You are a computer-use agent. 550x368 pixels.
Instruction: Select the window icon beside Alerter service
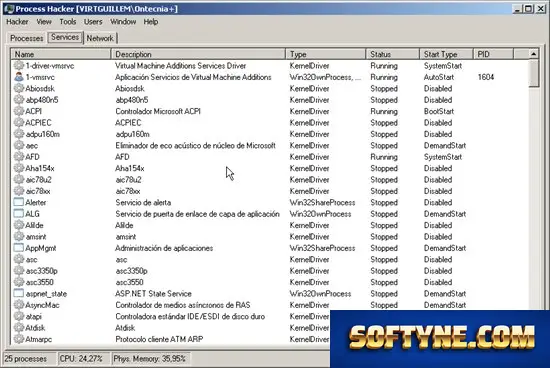[x=19, y=202]
